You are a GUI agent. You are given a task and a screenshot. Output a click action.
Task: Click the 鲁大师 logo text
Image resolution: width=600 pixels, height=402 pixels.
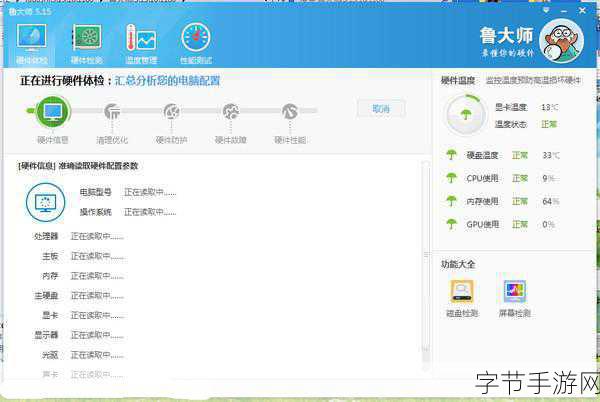point(506,36)
